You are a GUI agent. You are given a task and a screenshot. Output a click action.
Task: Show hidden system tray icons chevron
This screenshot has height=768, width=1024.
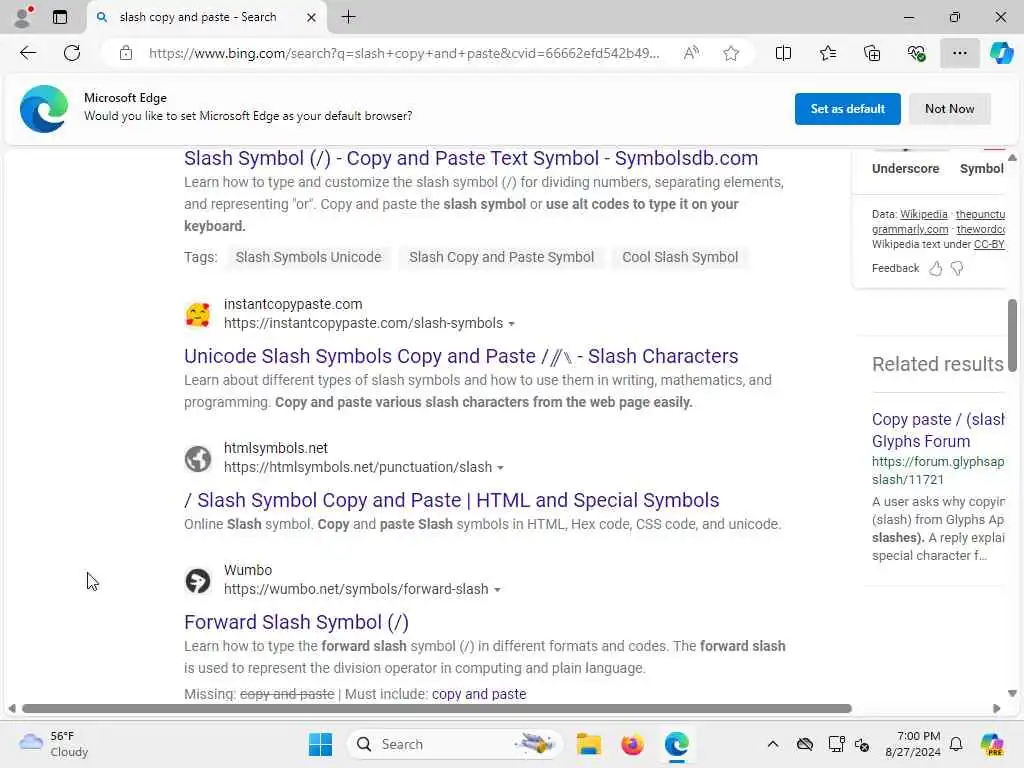tap(773, 744)
